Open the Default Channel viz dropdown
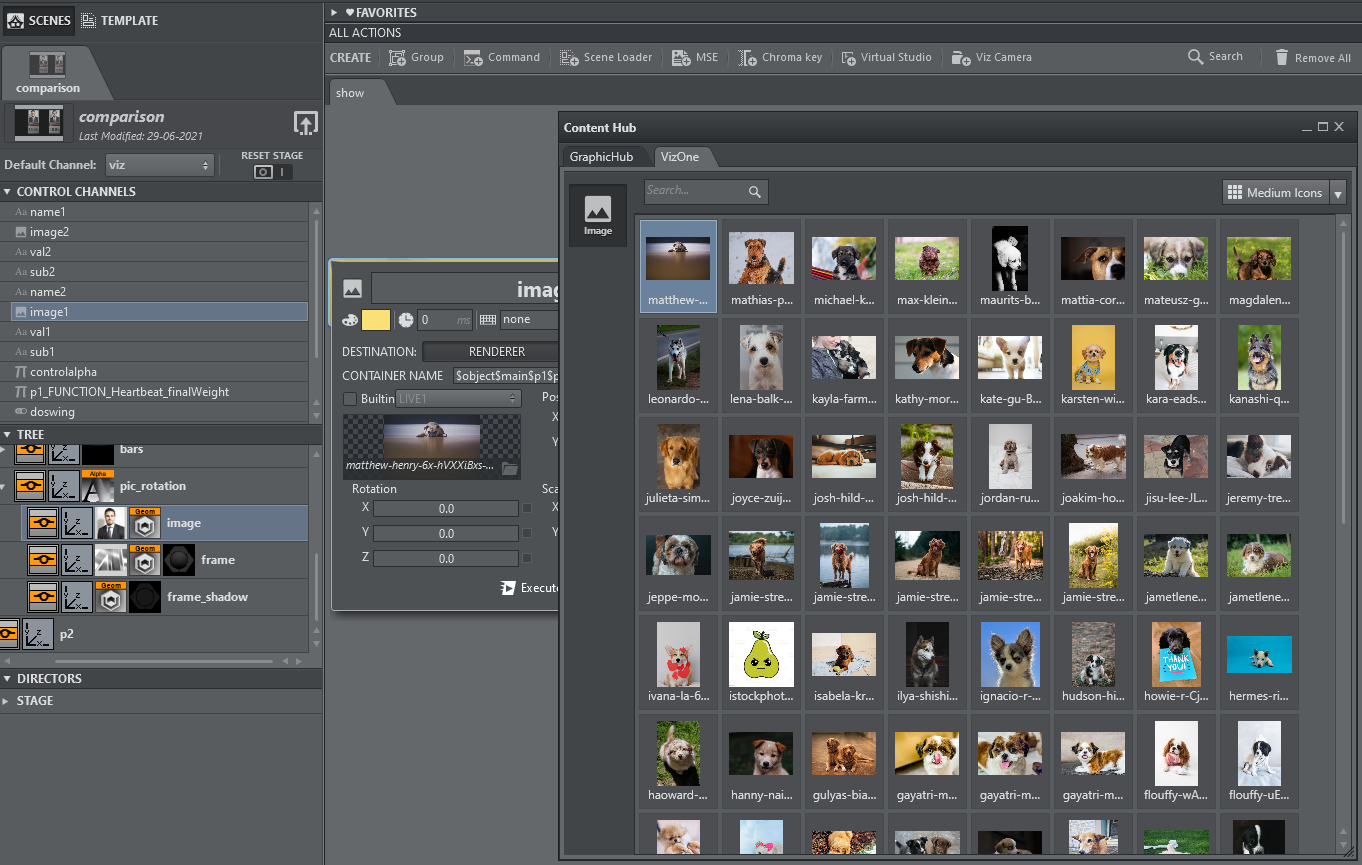The image size is (1362, 865). click(160, 165)
